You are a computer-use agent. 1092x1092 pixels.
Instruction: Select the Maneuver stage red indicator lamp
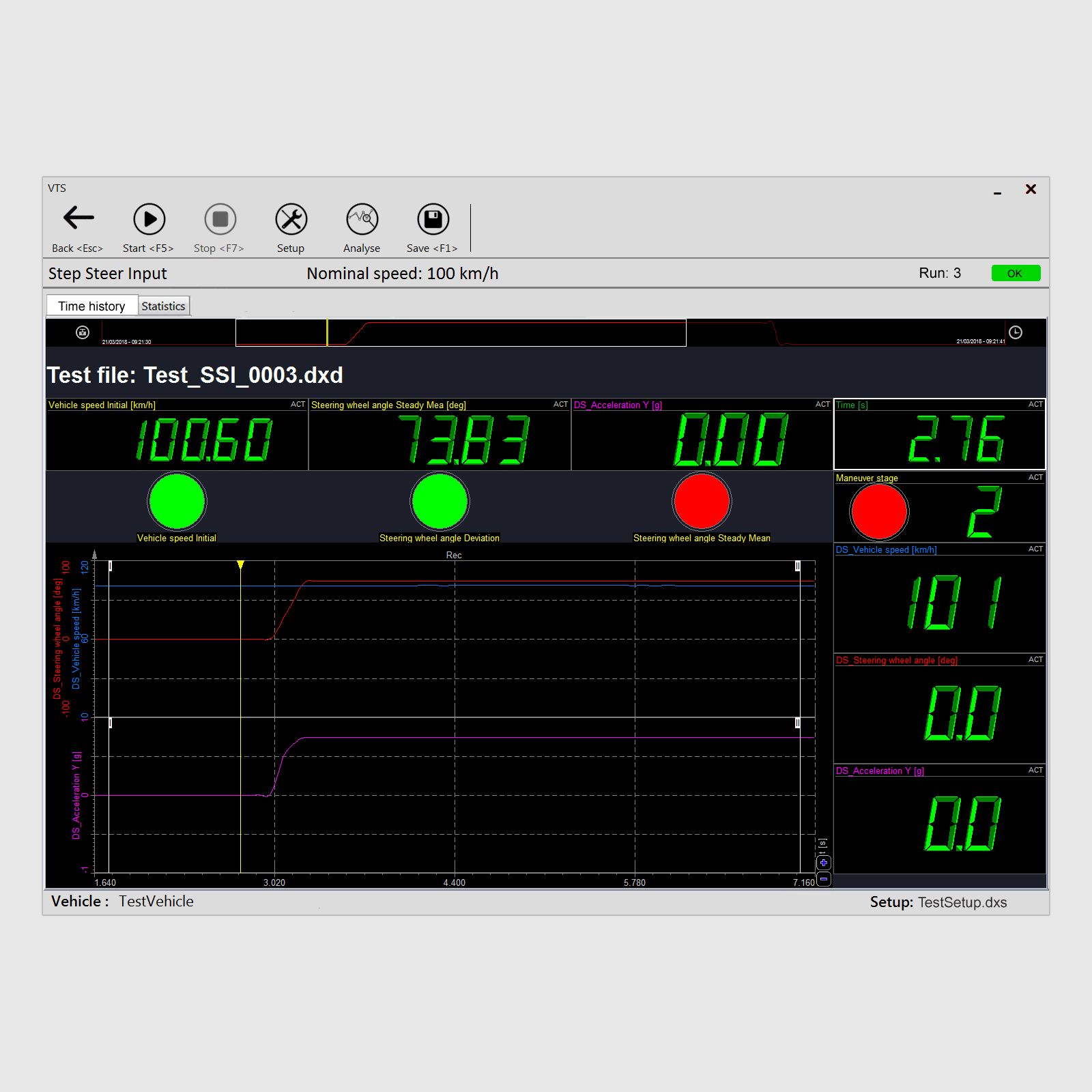[x=879, y=512]
